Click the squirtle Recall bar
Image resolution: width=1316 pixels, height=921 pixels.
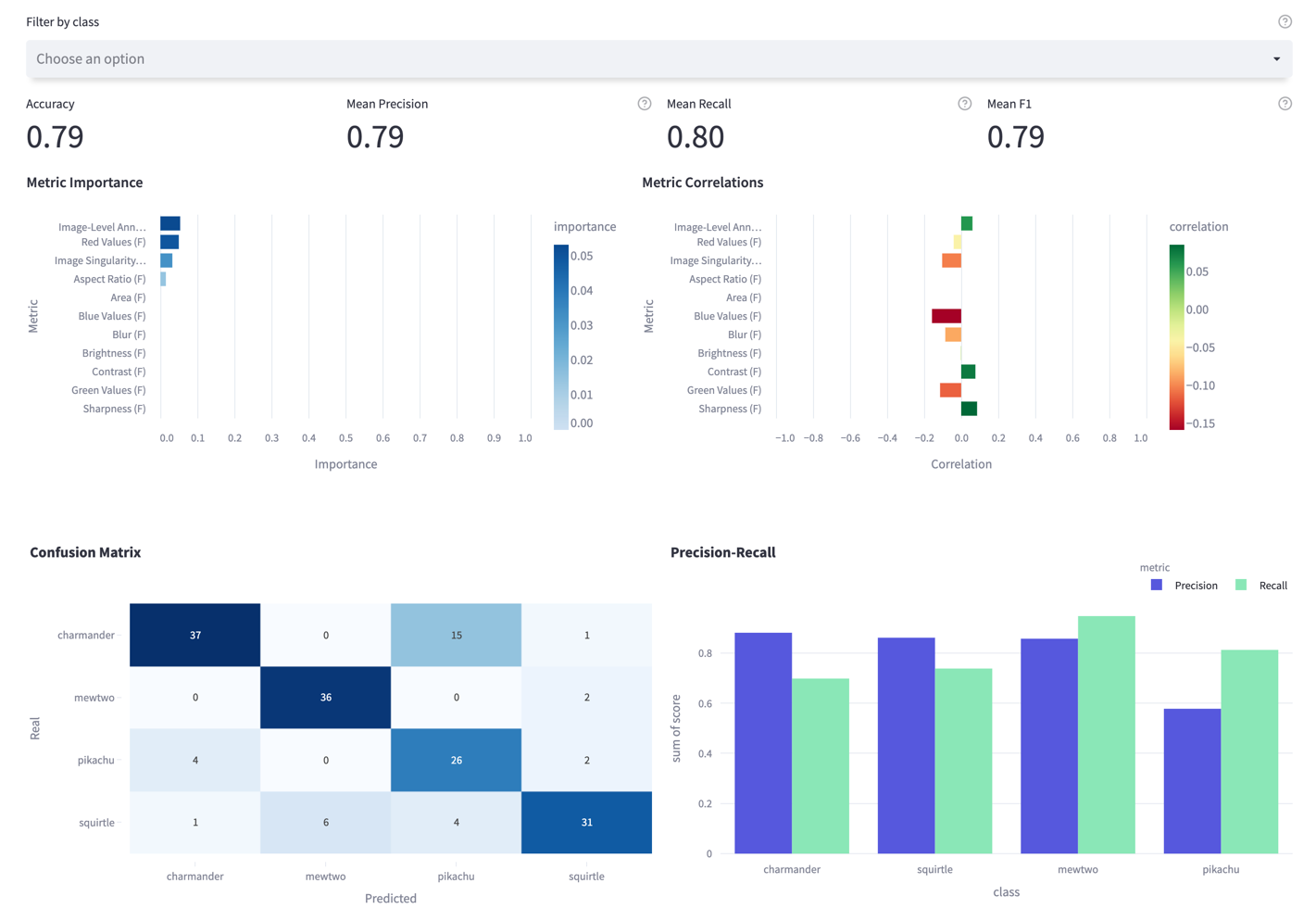963,761
